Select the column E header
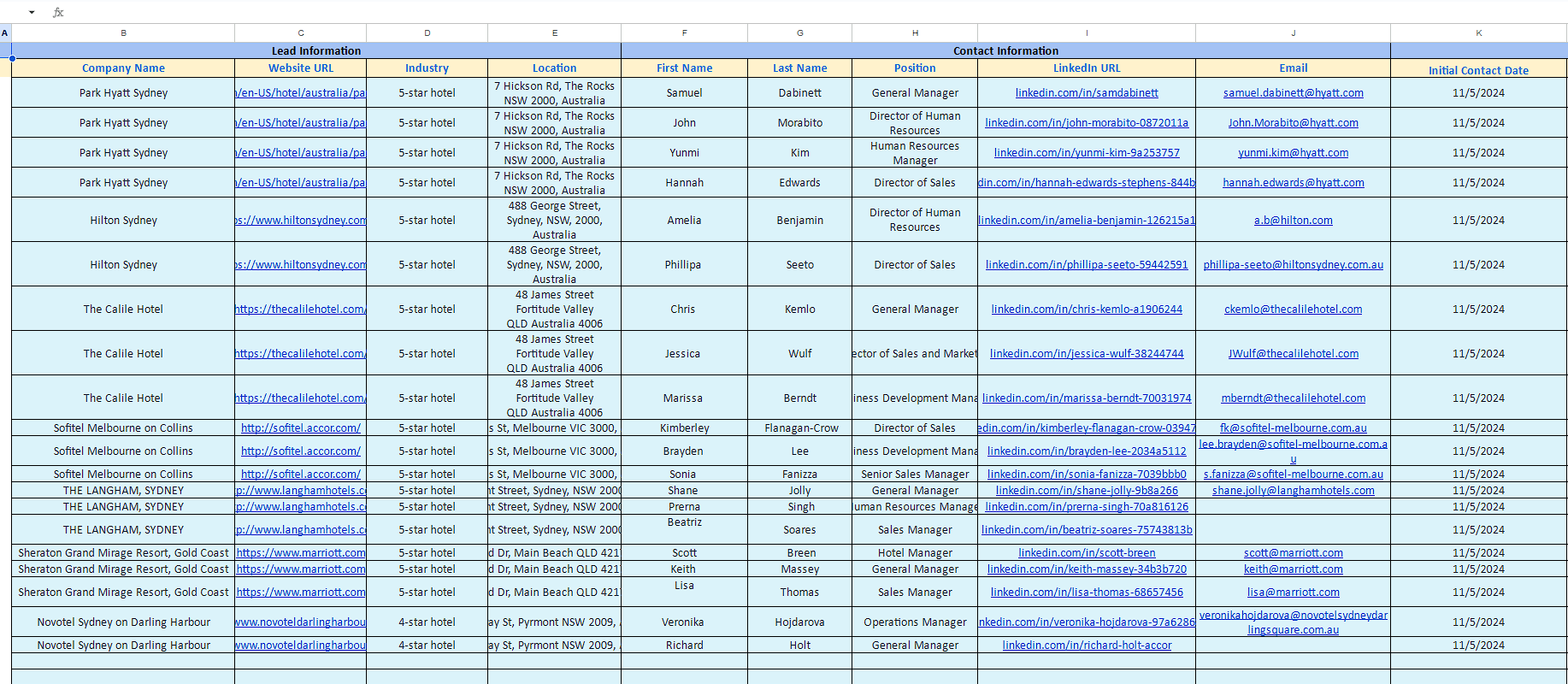This screenshot has height=684, width=1568. pyautogui.click(x=555, y=32)
